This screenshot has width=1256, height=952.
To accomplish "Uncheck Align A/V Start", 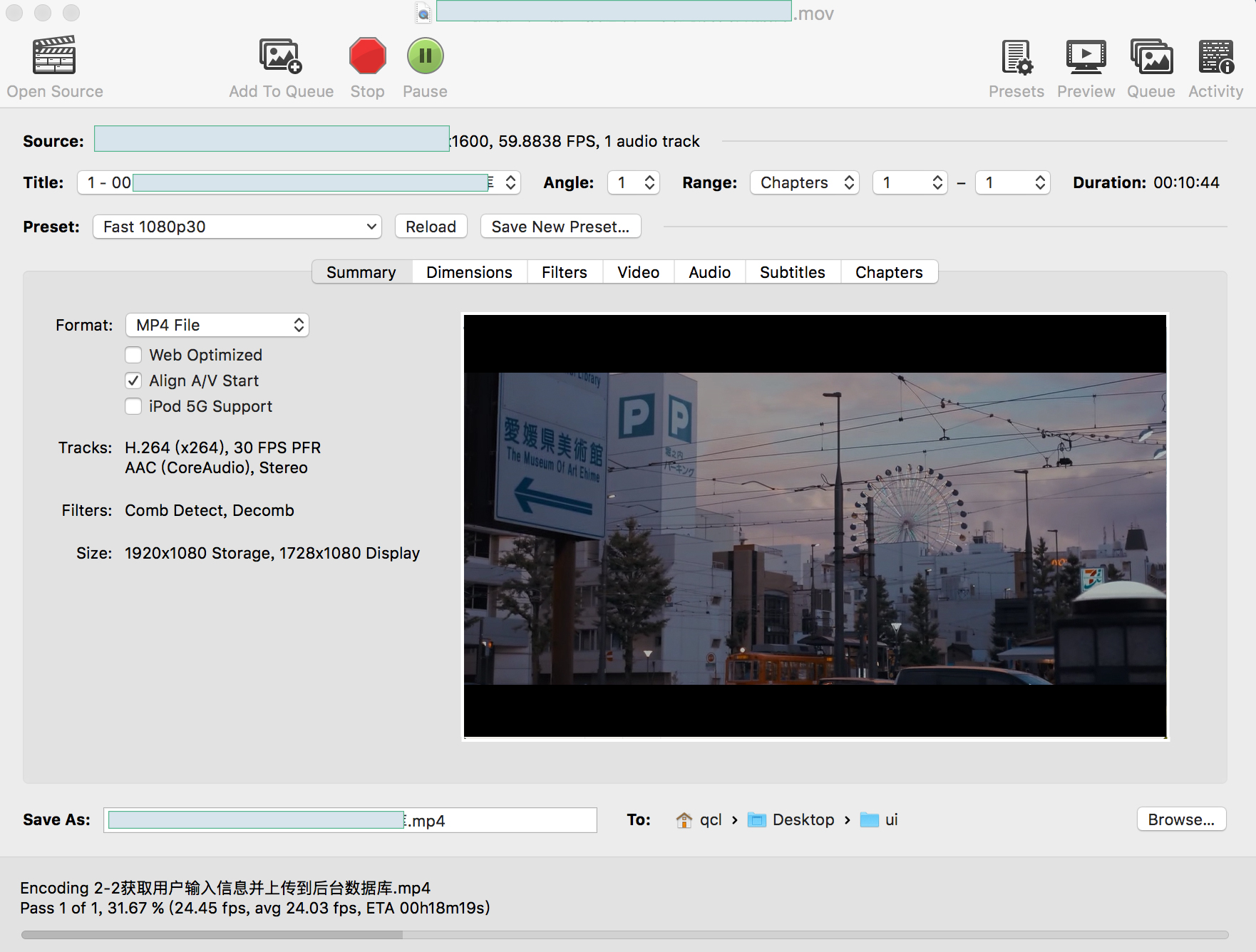I will click(133, 381).
